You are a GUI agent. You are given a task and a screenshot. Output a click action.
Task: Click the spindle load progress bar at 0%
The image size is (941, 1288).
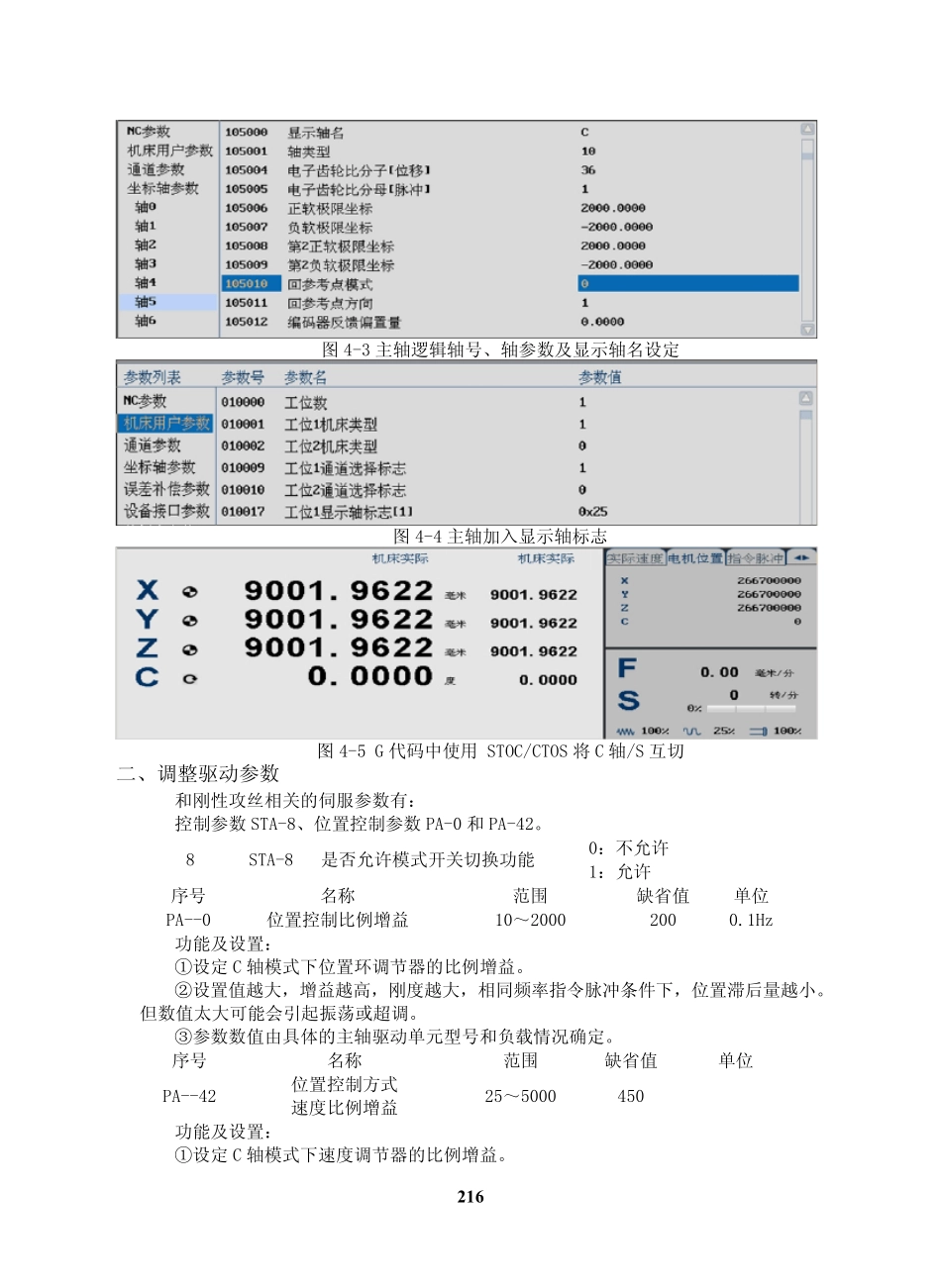[751, 709]
